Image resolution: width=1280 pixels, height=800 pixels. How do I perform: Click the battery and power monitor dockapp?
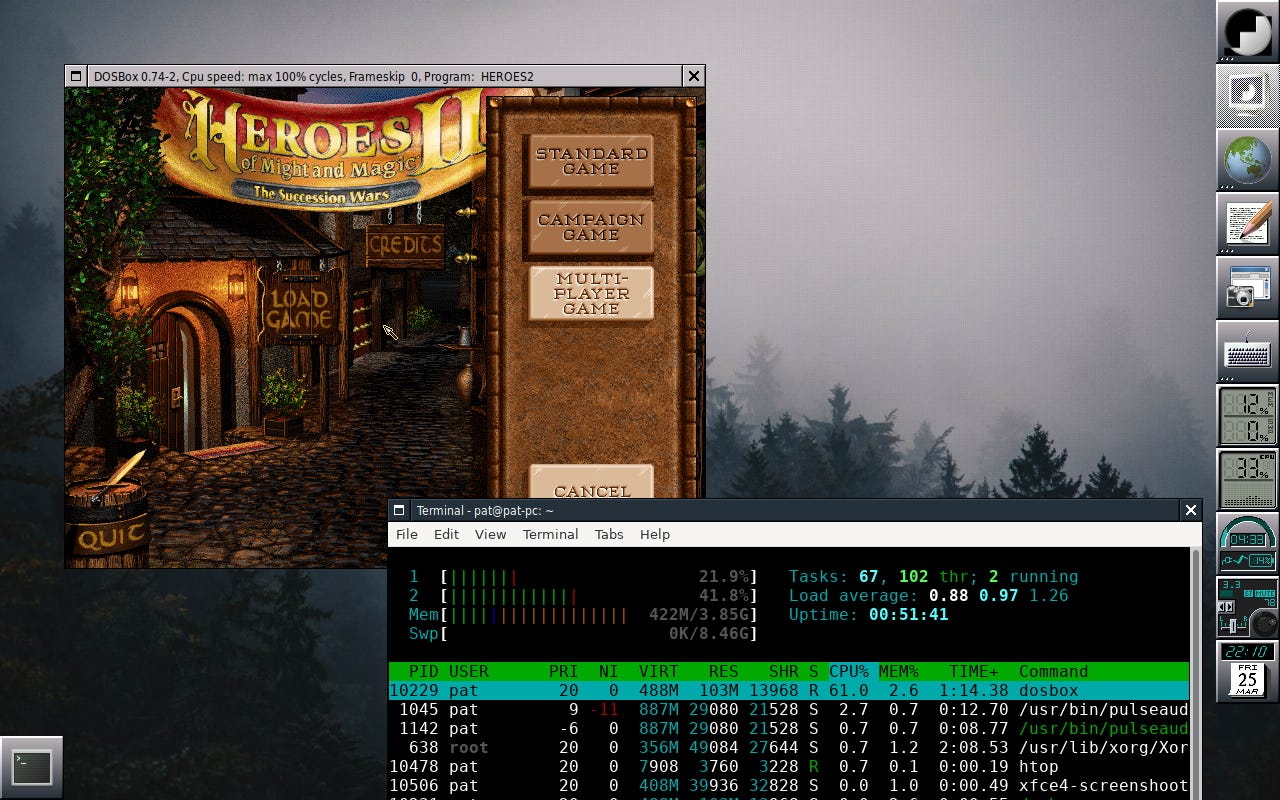coord(1248,544)
